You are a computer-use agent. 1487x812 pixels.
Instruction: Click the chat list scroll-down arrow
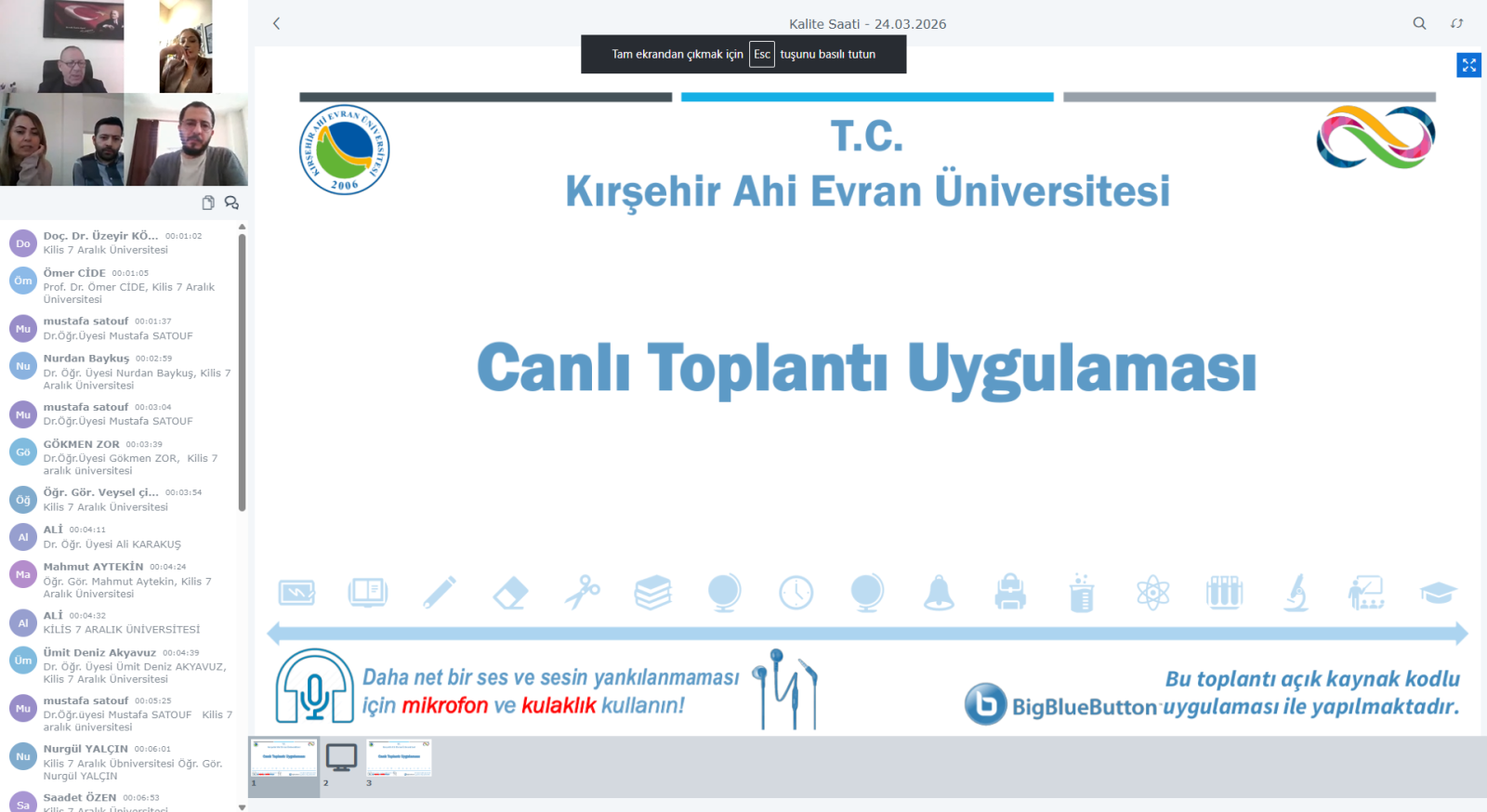[242, 806]
